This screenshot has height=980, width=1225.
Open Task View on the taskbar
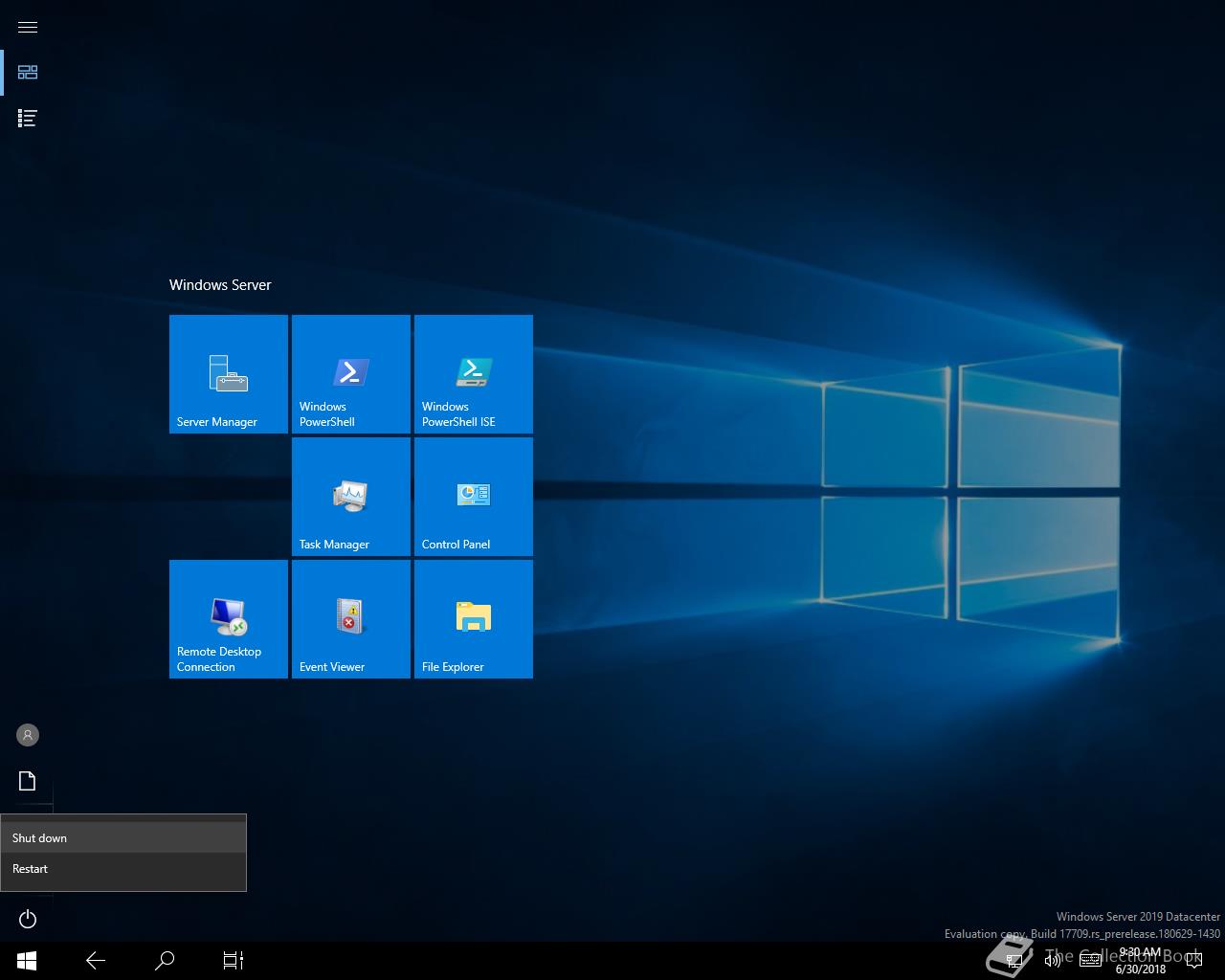click(234, 960)
